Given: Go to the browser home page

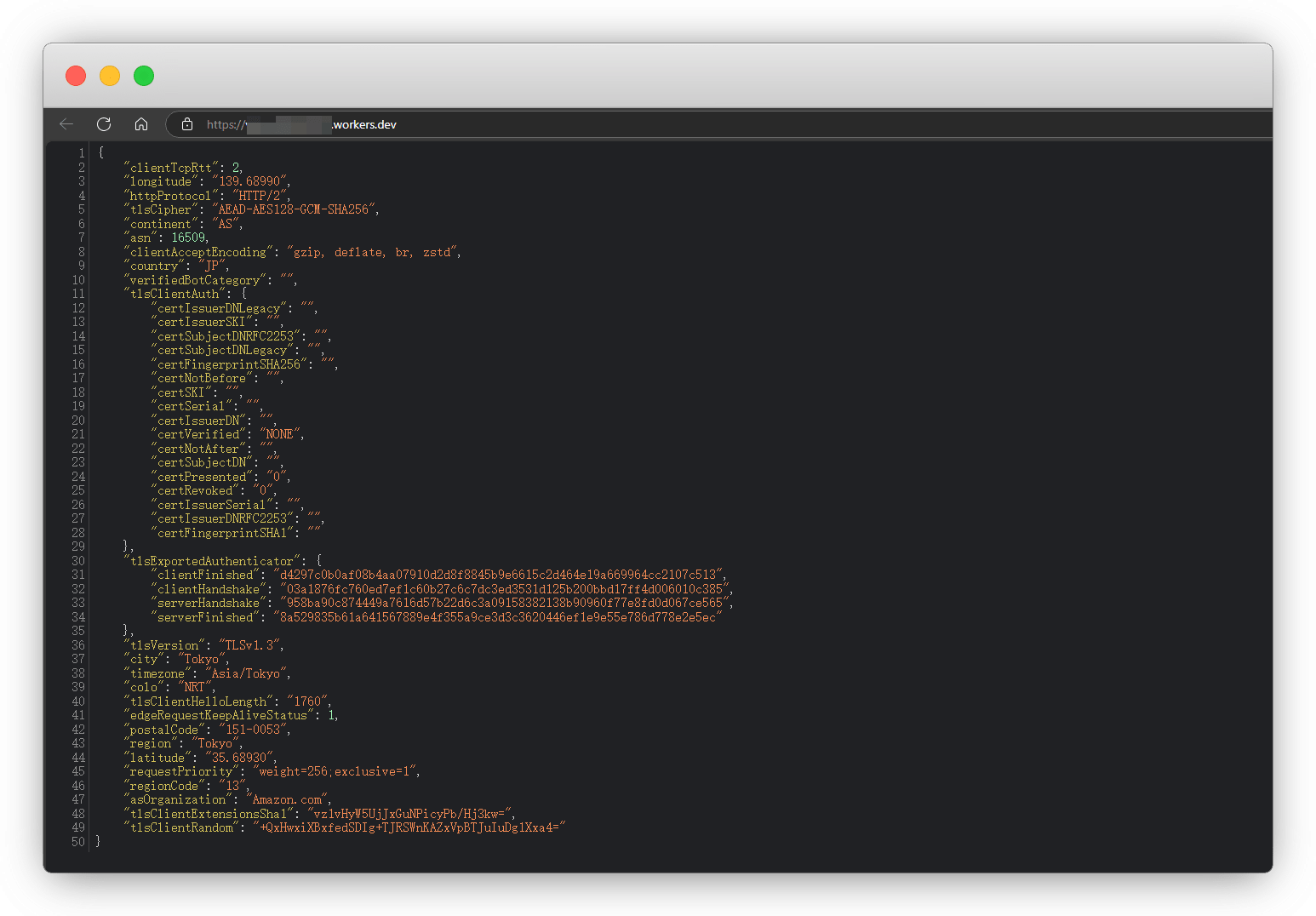Looking at the screenshot, I should point(141,124).
